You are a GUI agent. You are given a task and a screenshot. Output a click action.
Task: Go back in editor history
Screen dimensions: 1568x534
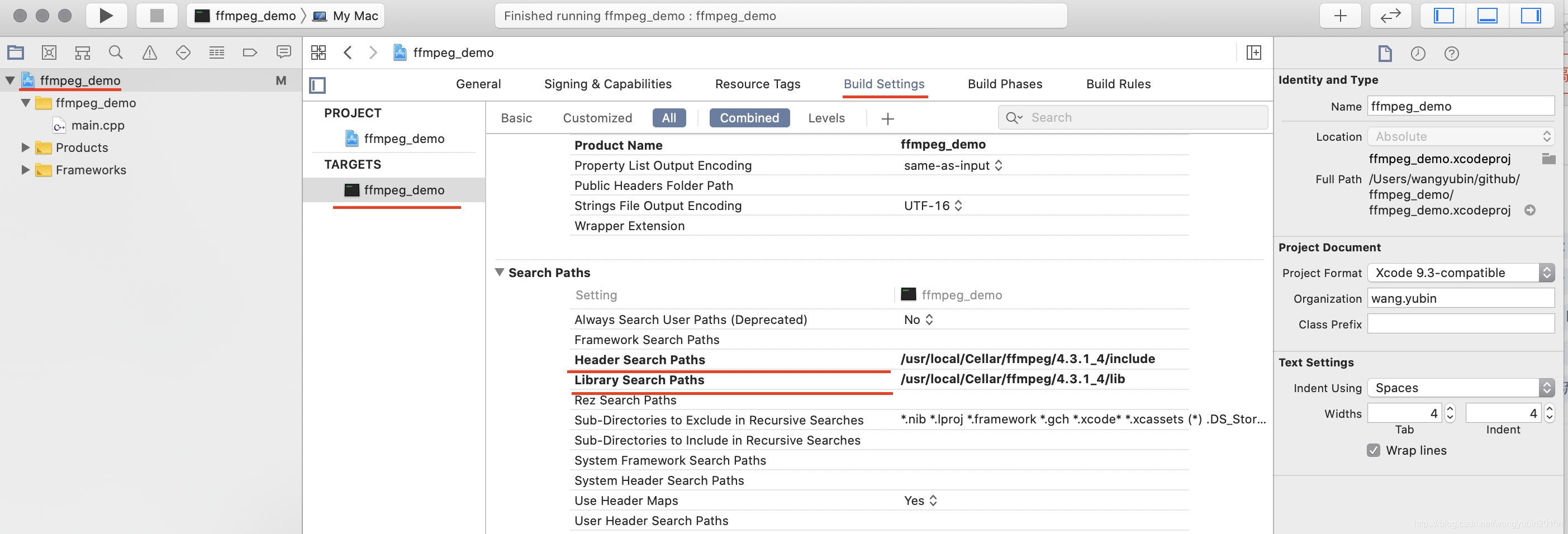(x=348, y=53)
